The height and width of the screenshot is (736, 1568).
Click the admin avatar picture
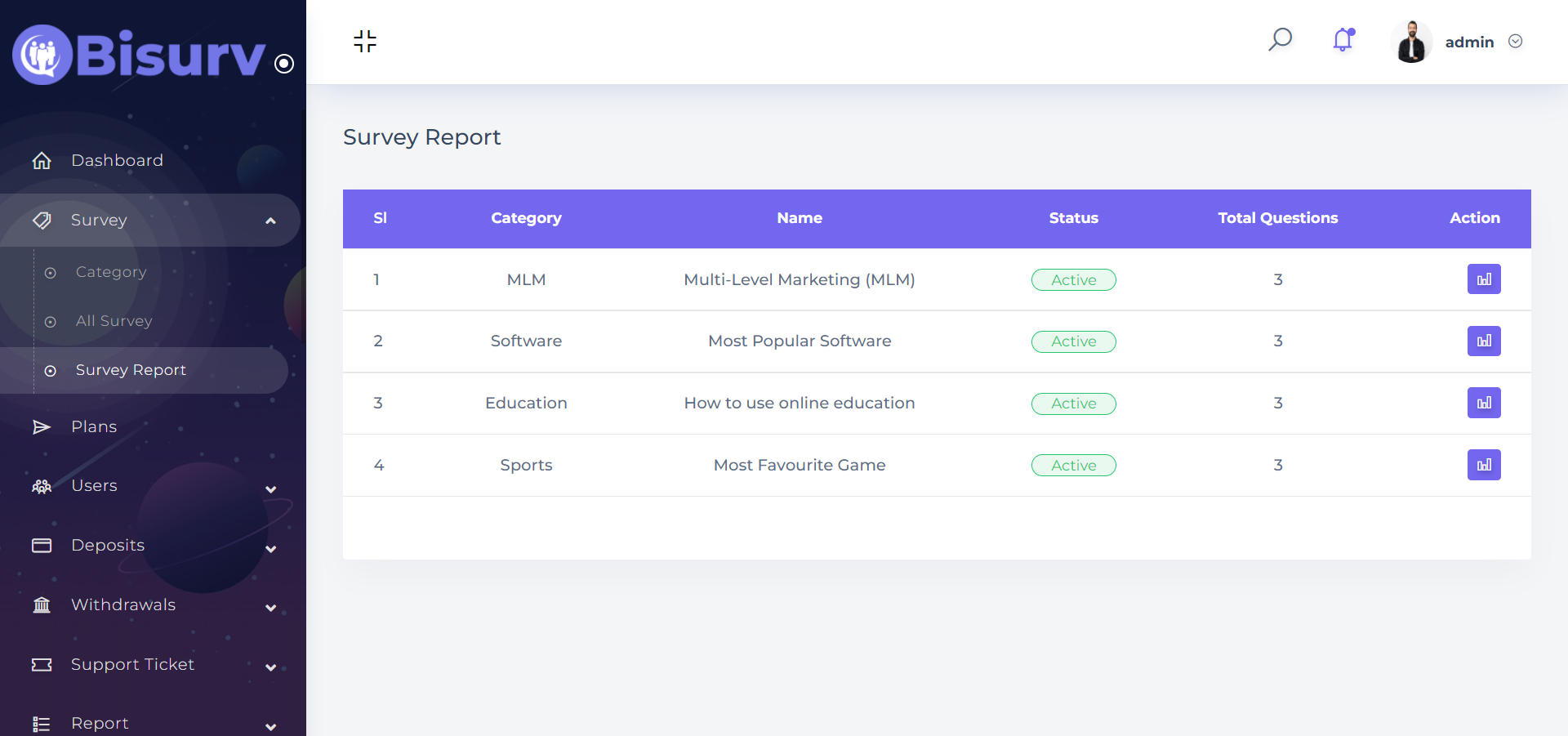(1411, 42)
